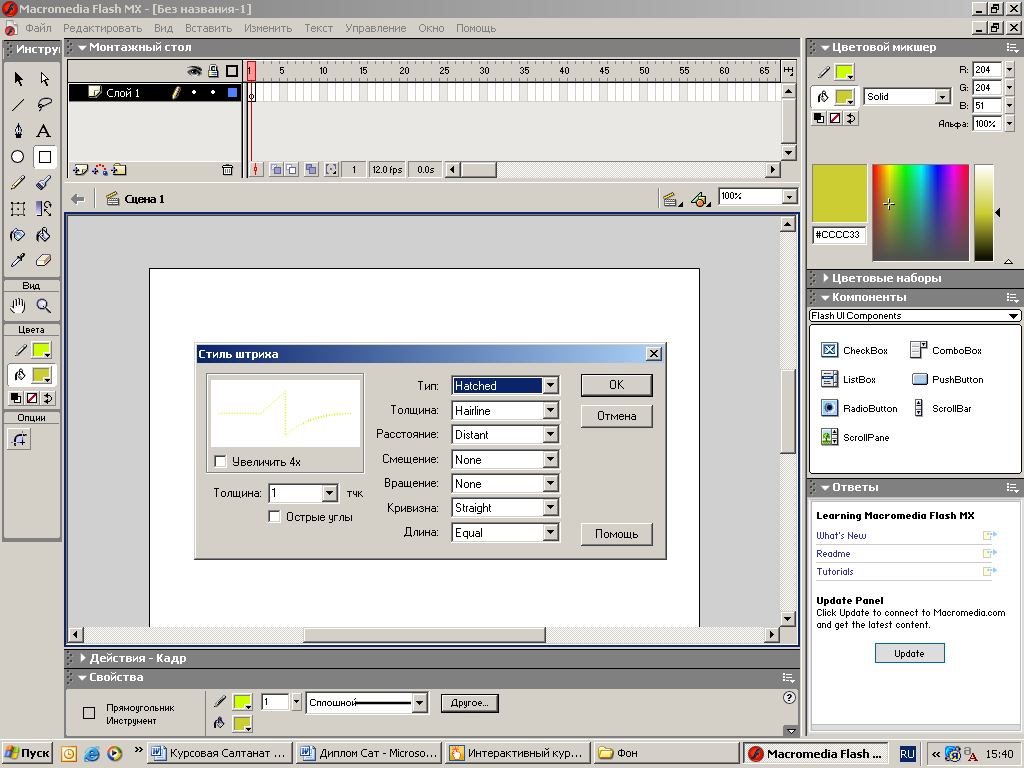
Task: Click the Отмена button
Action: click(616, 416)
